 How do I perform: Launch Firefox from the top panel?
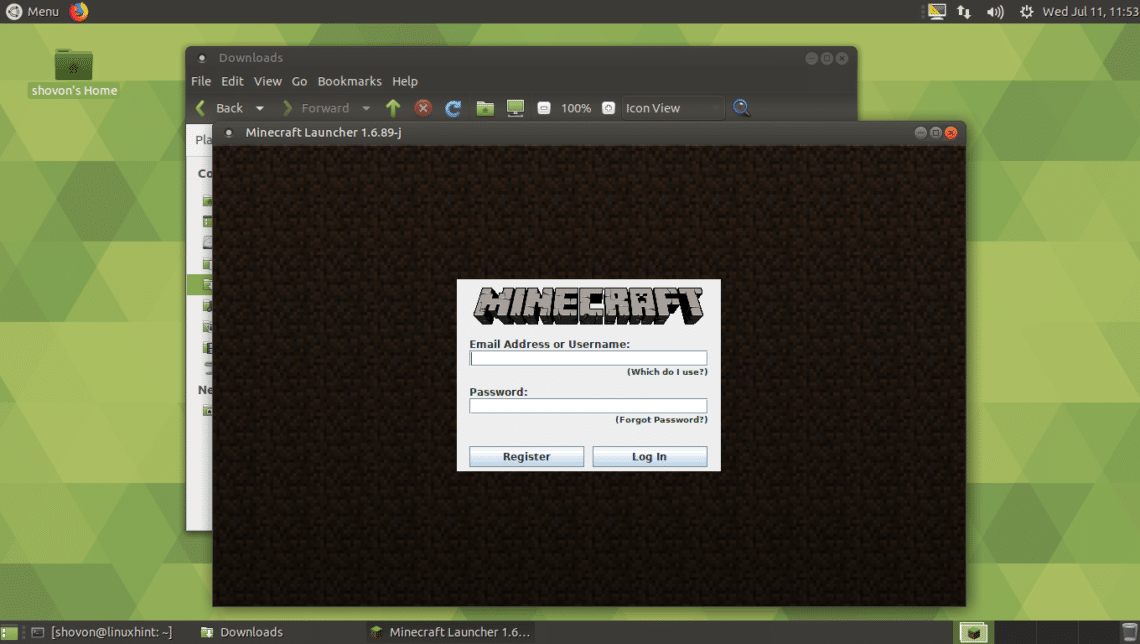click(79, 11)
